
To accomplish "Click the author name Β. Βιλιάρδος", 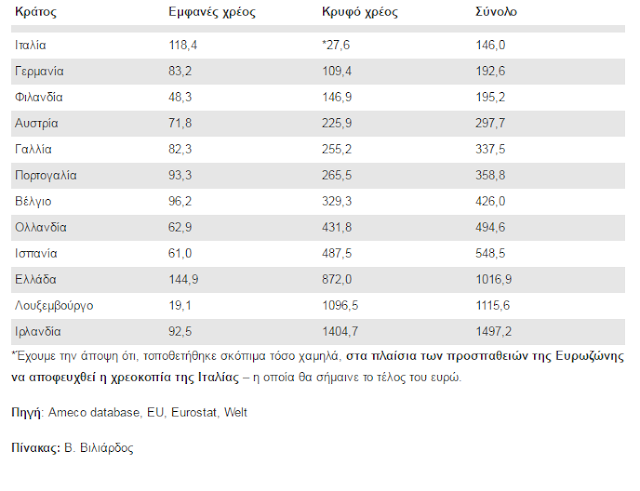I will click(99, 448).
